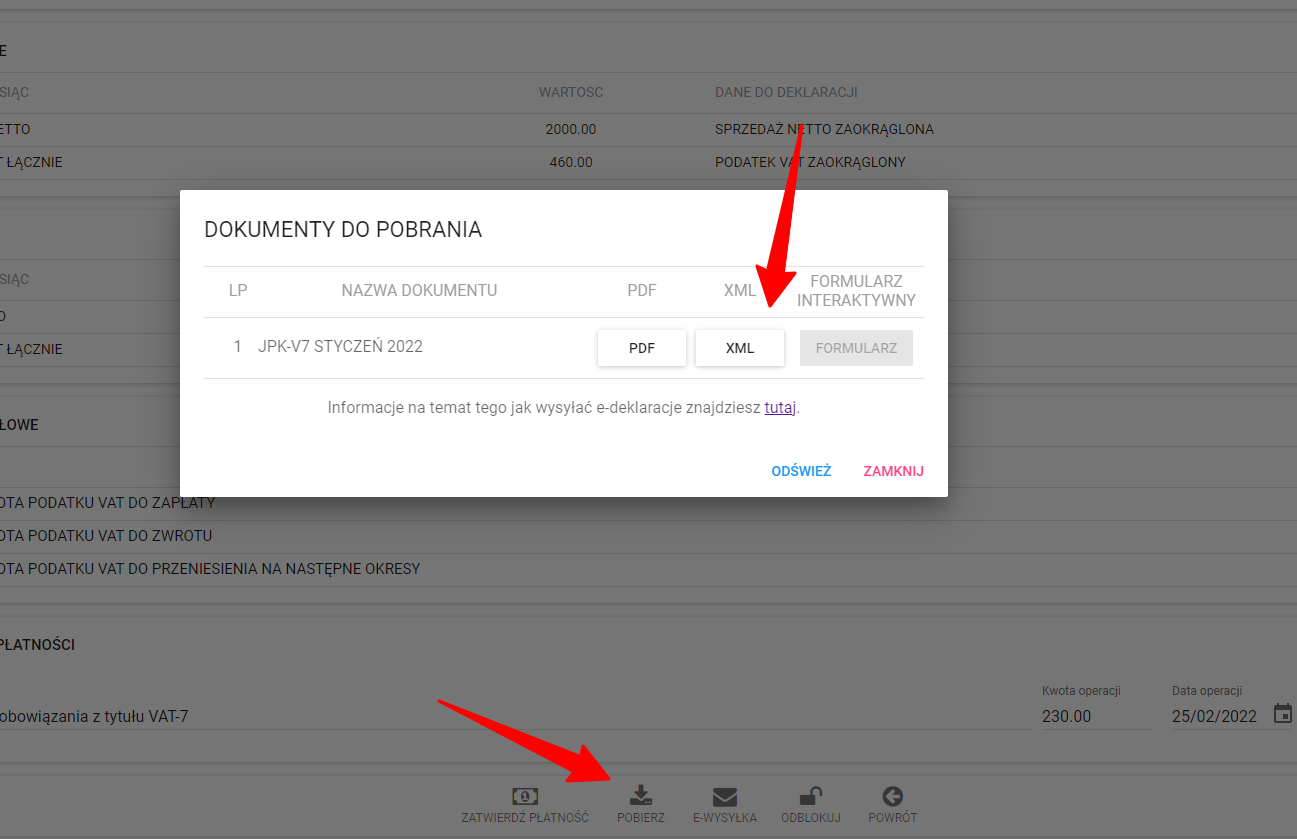Click the Kwota operacji field showing 230.00
The width and height of the screenshot is (1297, 839).
1096,716
